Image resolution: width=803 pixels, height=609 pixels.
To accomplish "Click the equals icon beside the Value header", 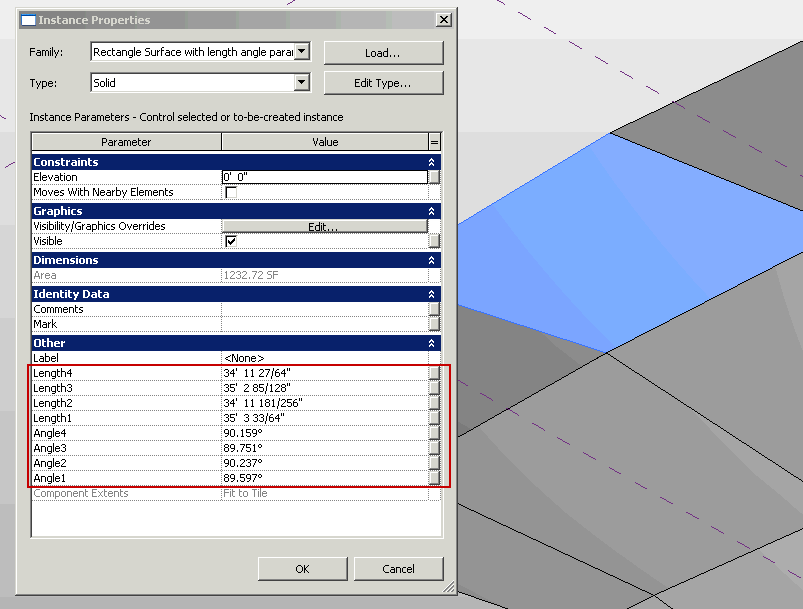I will pos(436,141).
